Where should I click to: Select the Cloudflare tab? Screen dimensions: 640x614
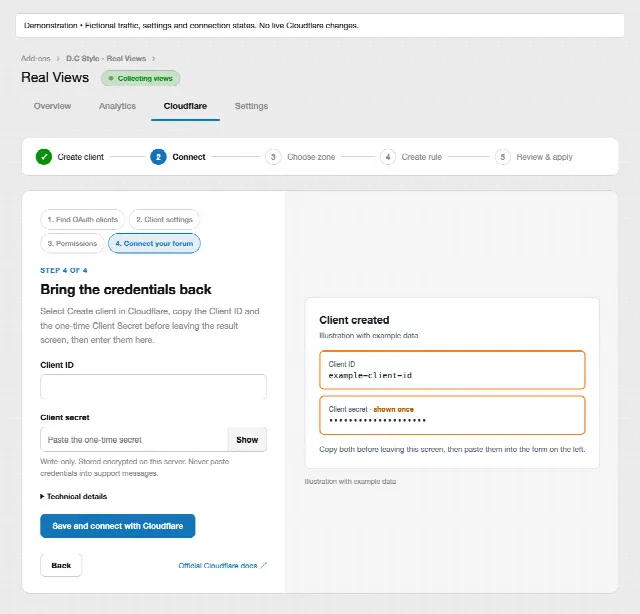(x=185, y=106)
